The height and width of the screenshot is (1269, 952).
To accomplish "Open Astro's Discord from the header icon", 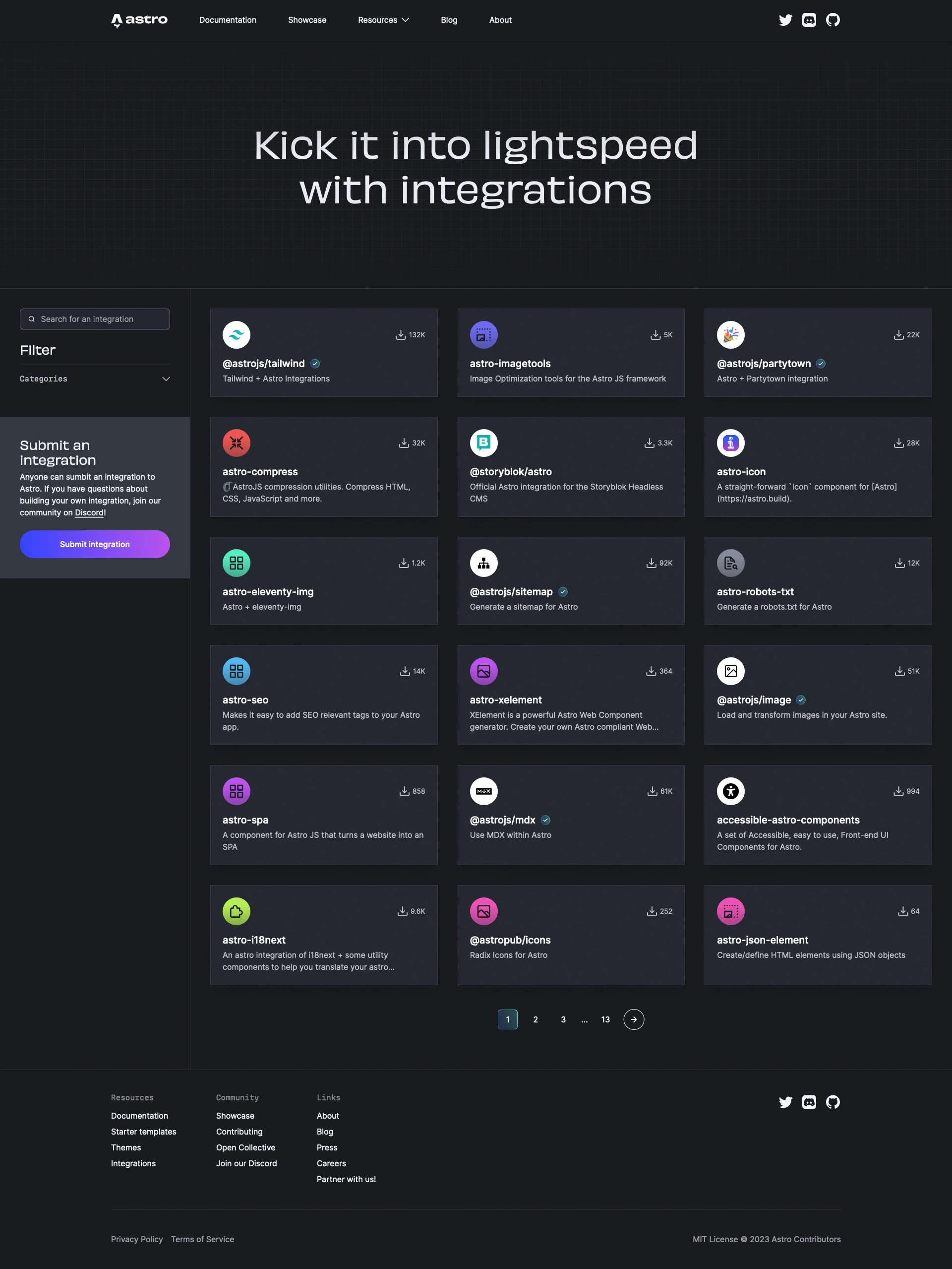I will tap(809, 20).
